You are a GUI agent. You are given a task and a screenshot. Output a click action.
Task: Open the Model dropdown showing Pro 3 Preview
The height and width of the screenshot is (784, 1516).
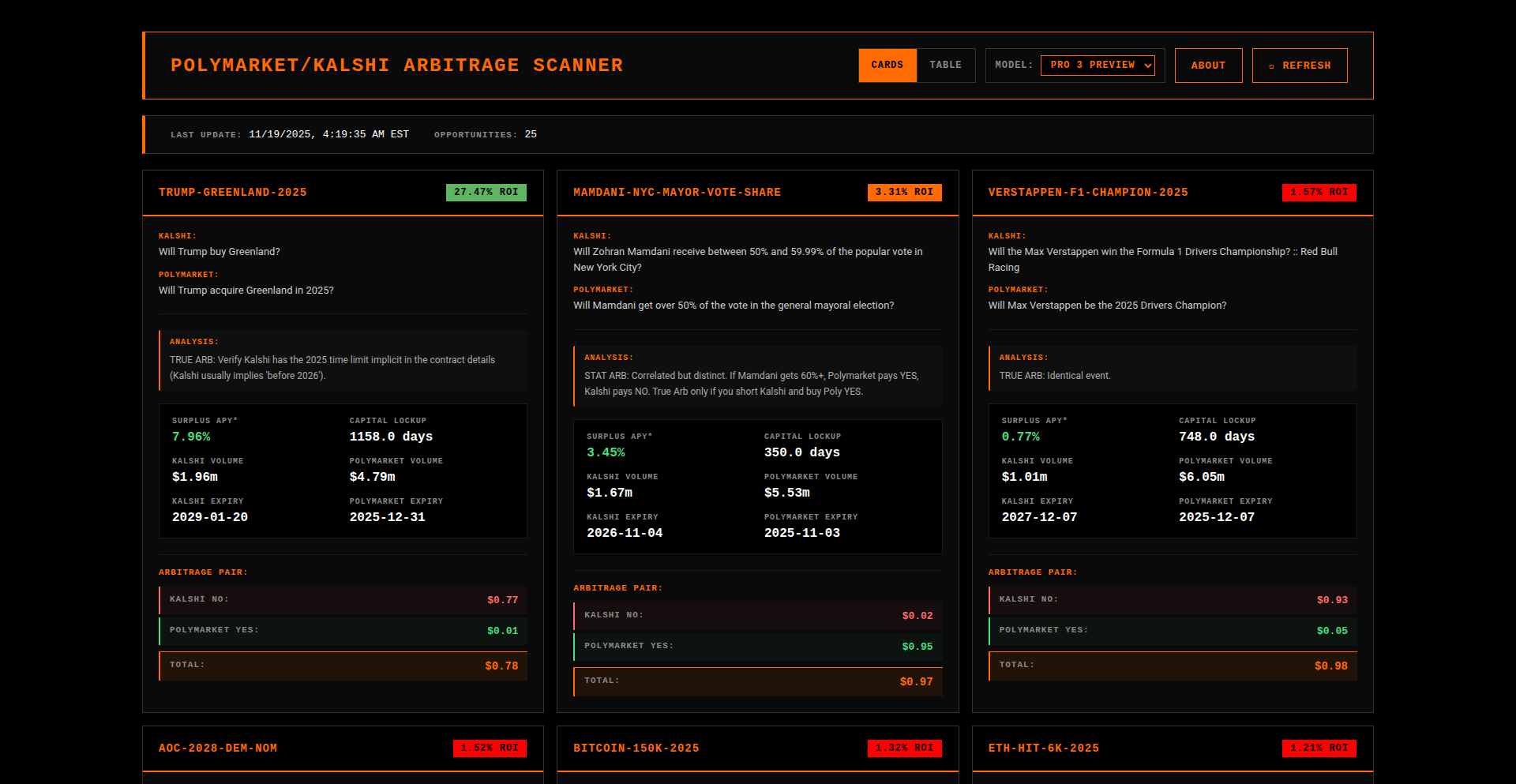(x=1097, y=66)
